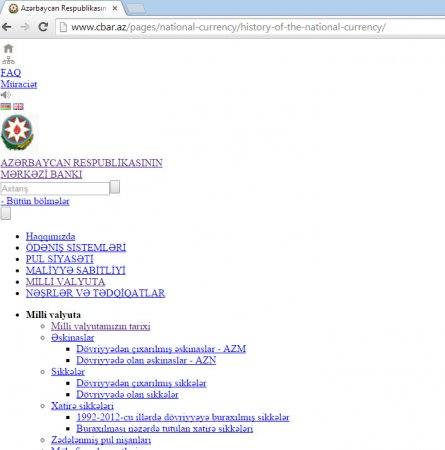The height and width of the screenshot is (450, 445).
Task: Click the browser back arrow
Action: pos(7,27)
